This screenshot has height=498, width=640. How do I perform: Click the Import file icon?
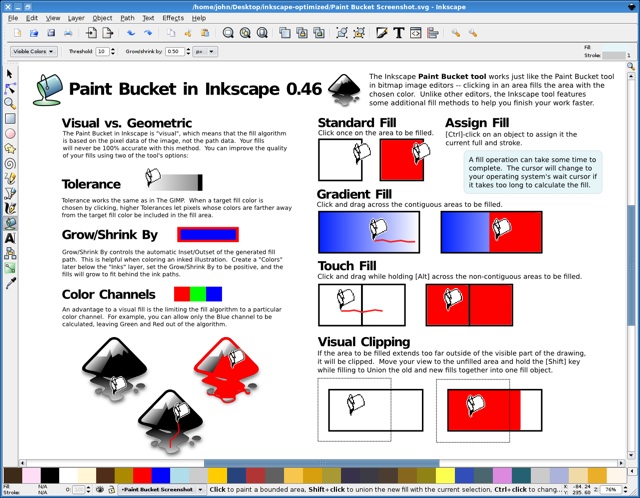[91, 33]
